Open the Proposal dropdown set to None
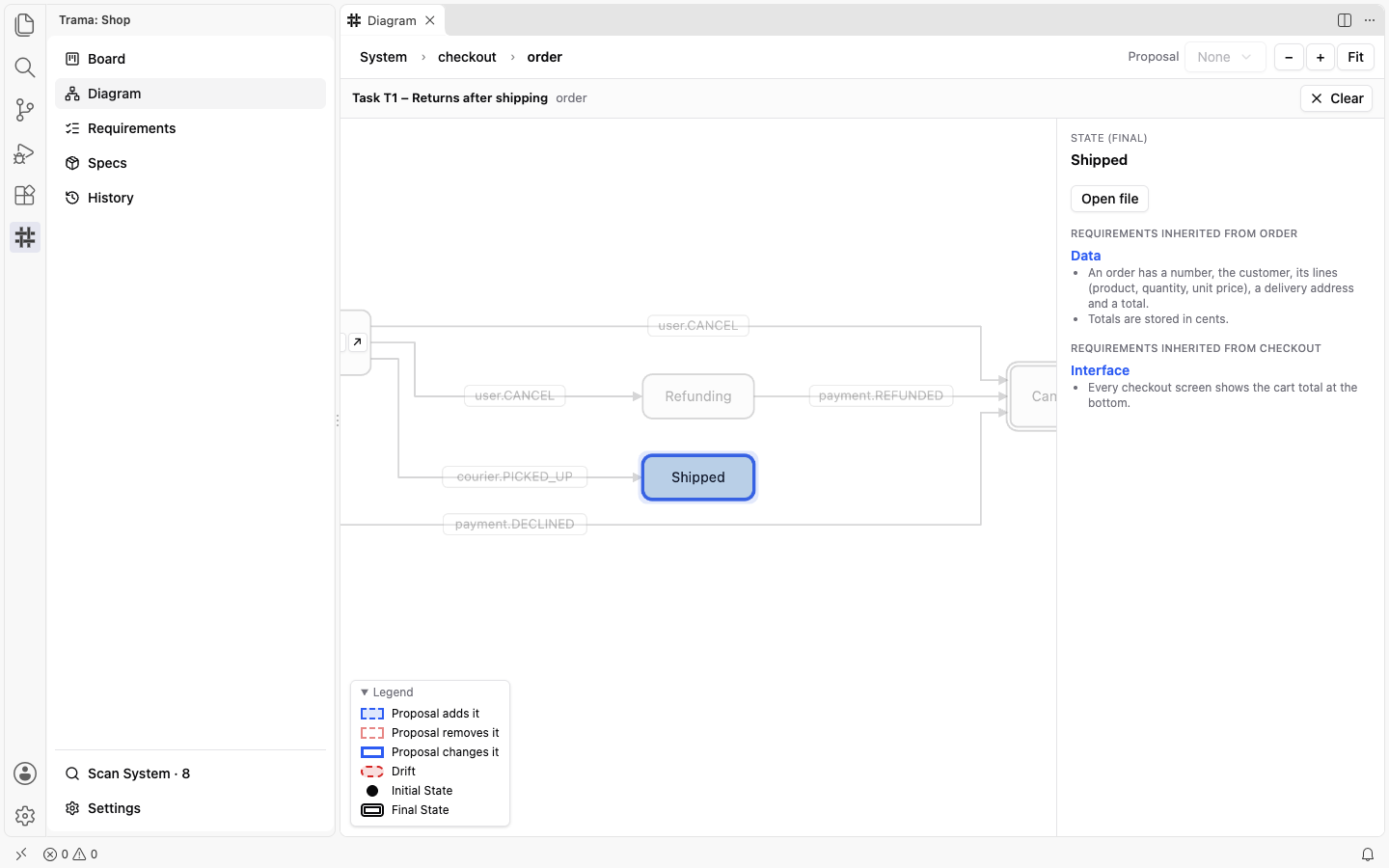This screenshot has height=868, width=1389. pyautogui.click(x=1225, y=58)
